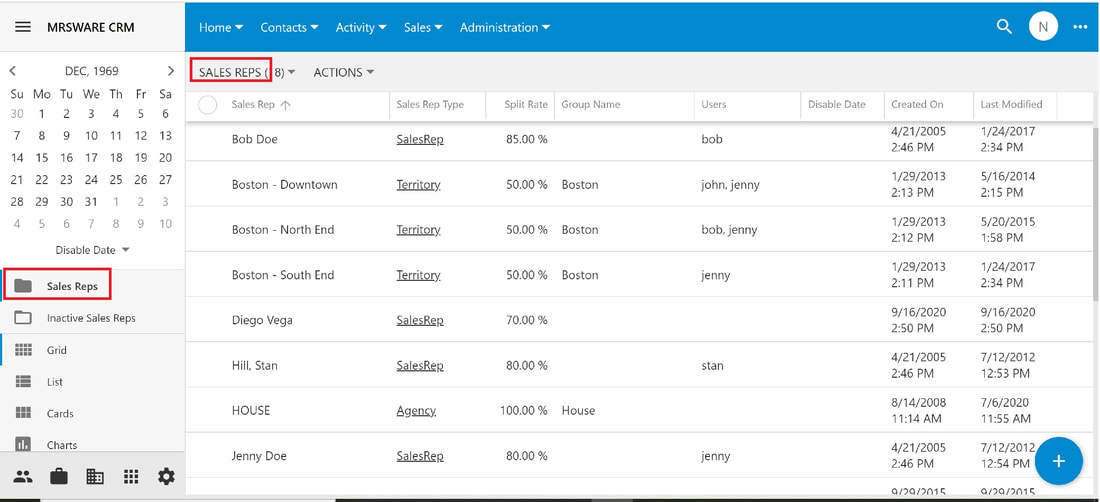Sort by the Split Rate column header

(x=525, y=104)
